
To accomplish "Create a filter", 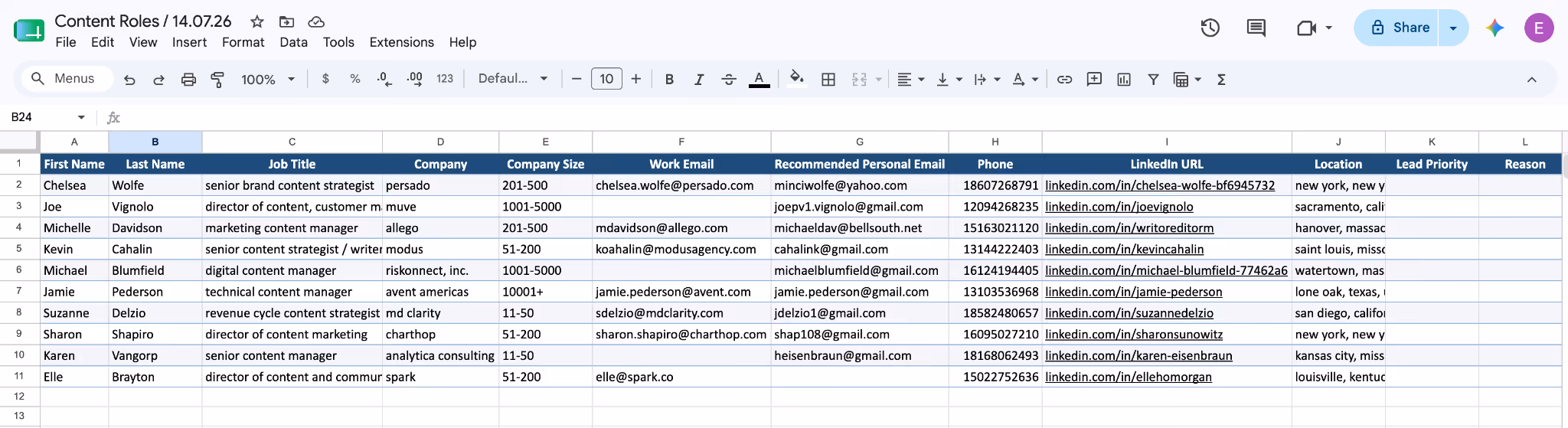I will click(1153, 79).
